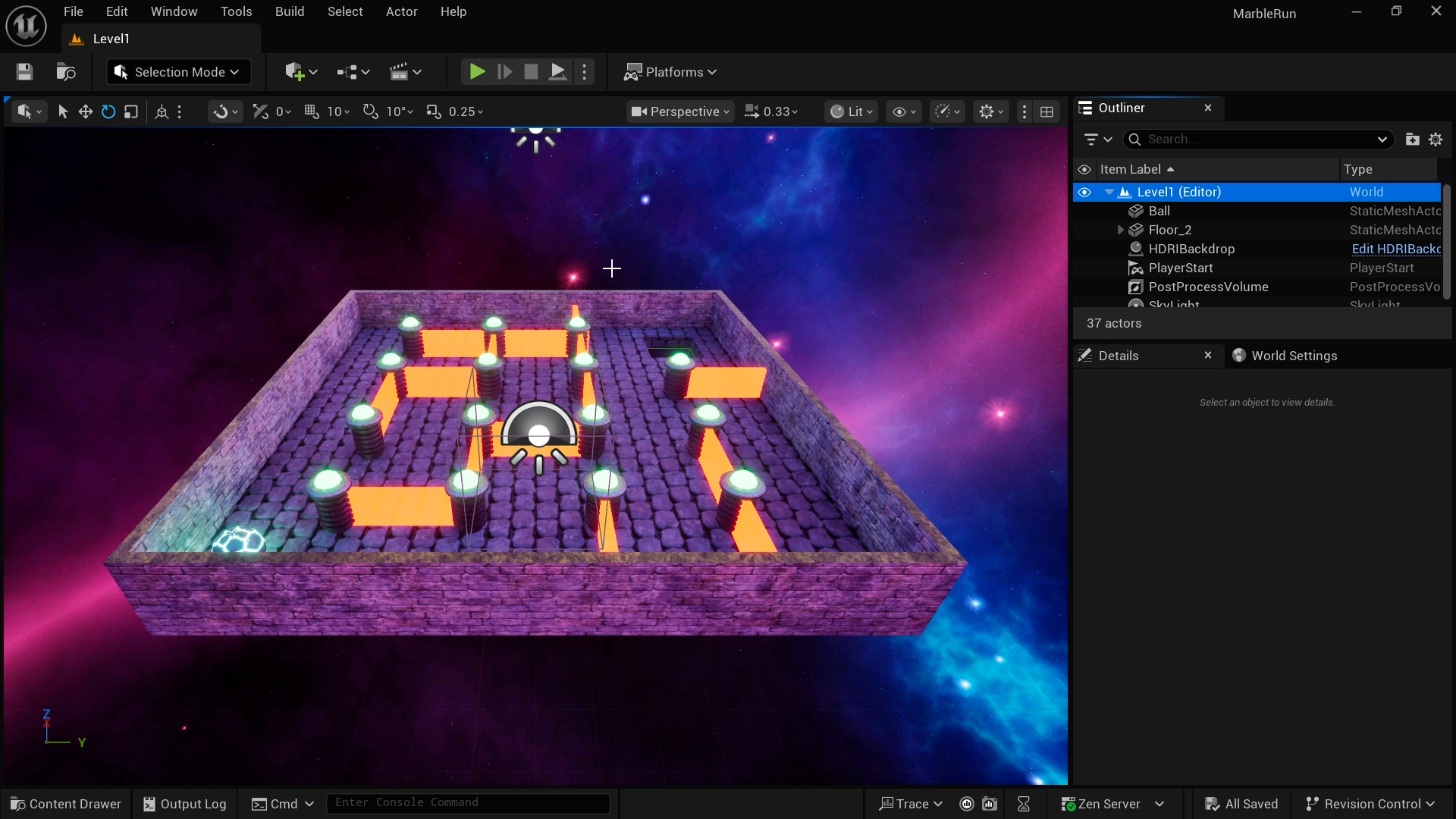The width and height of the screenshot is (1456, 819).
Task: Open the Blueprints dropdown
Action: tap(353, 72)
